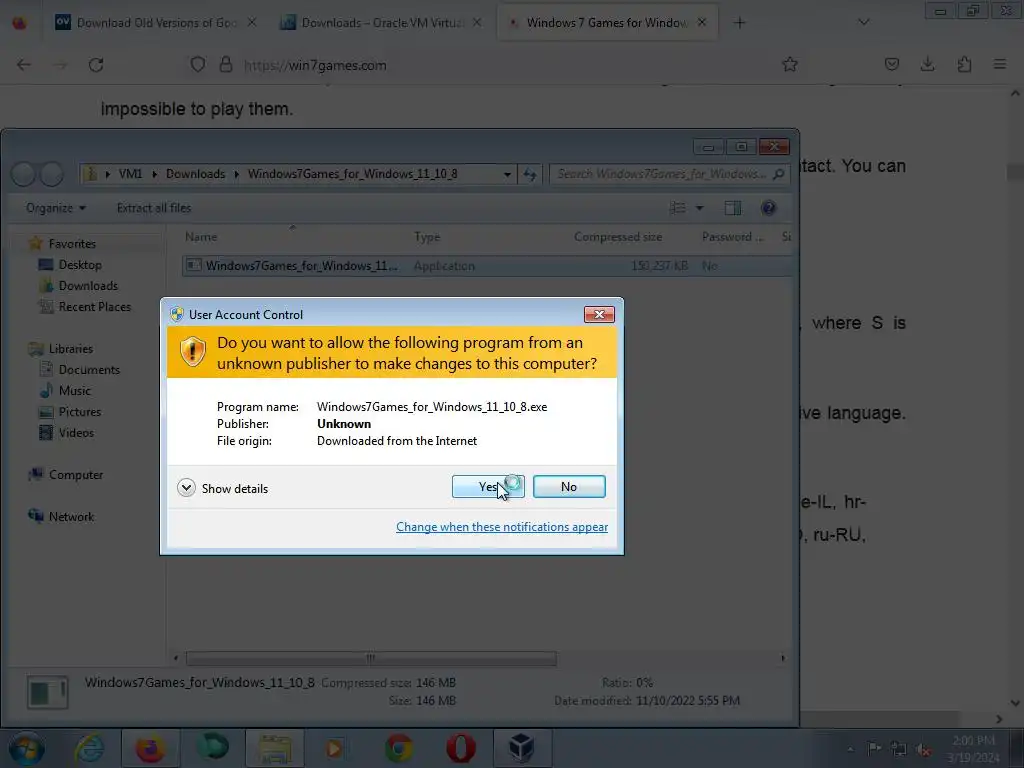Open Documents library in sidebar
This screenshot has width=1024, height=768.
click(x=89, y=370)
